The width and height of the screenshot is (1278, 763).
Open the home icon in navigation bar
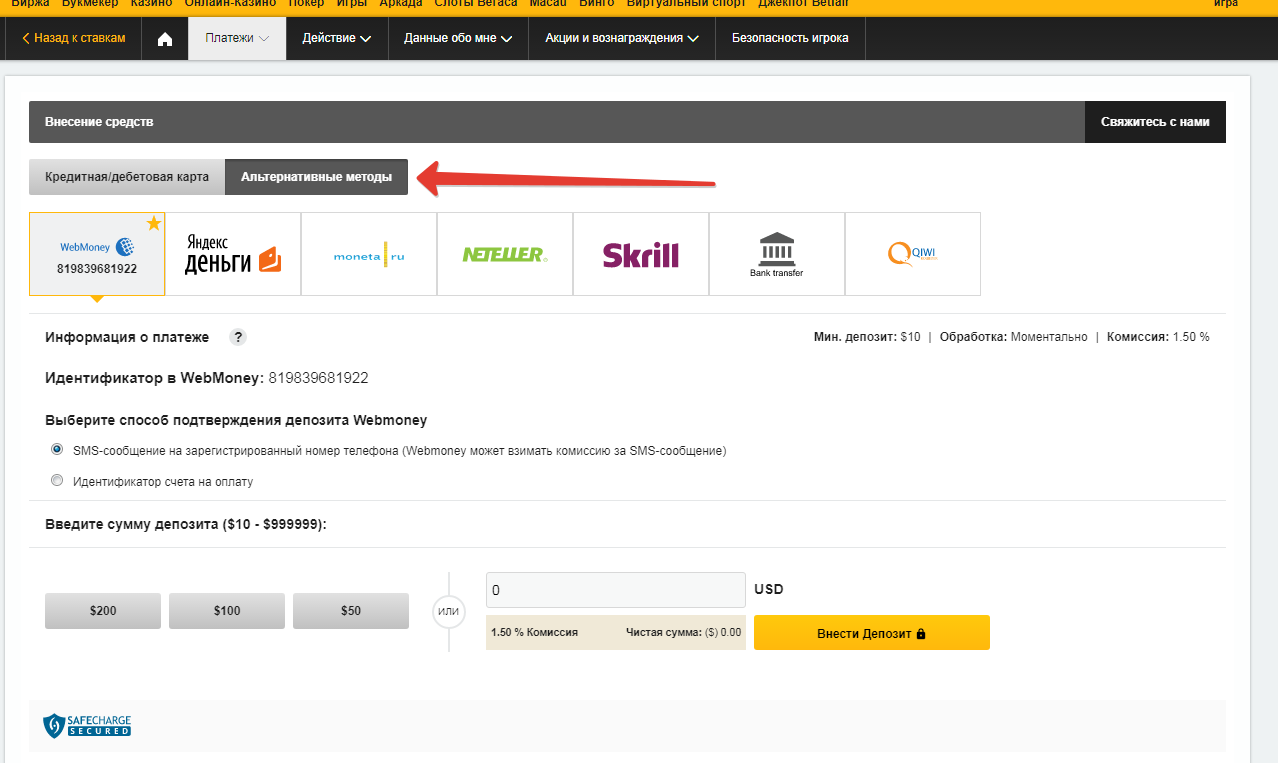pyautogui.click(x=165, y=38)
